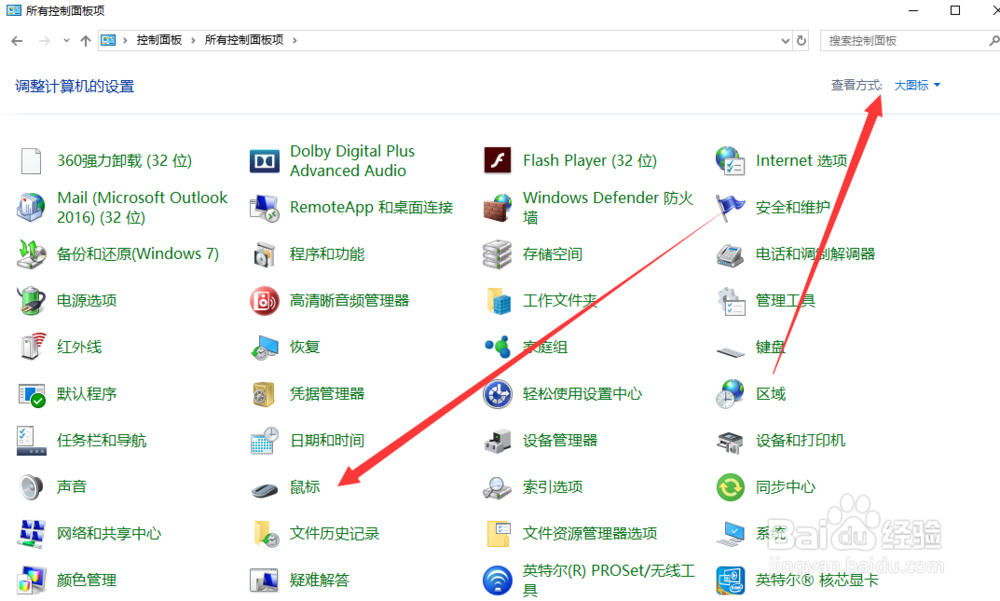Open the 红外线 icon

(x=32, y=347)
